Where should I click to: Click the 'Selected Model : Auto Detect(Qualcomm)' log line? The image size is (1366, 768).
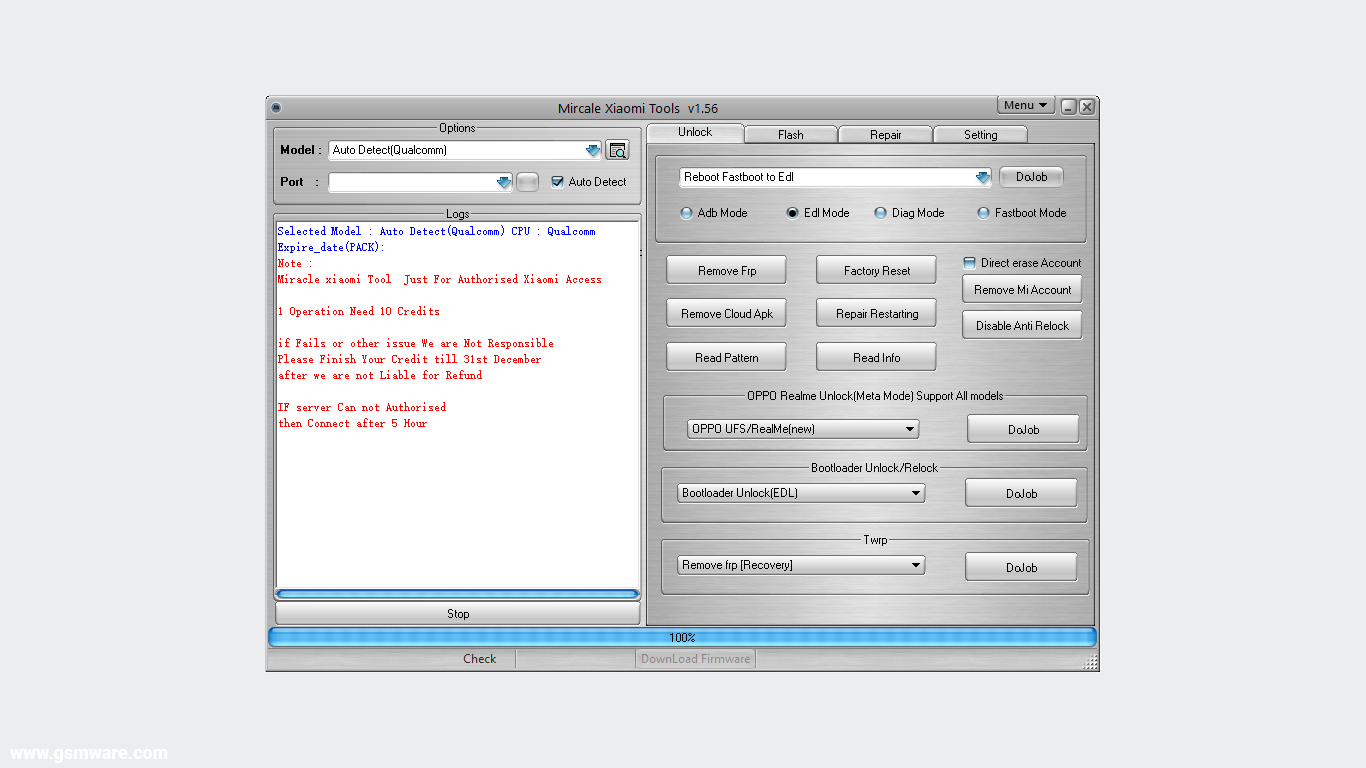tap(436, 231)
